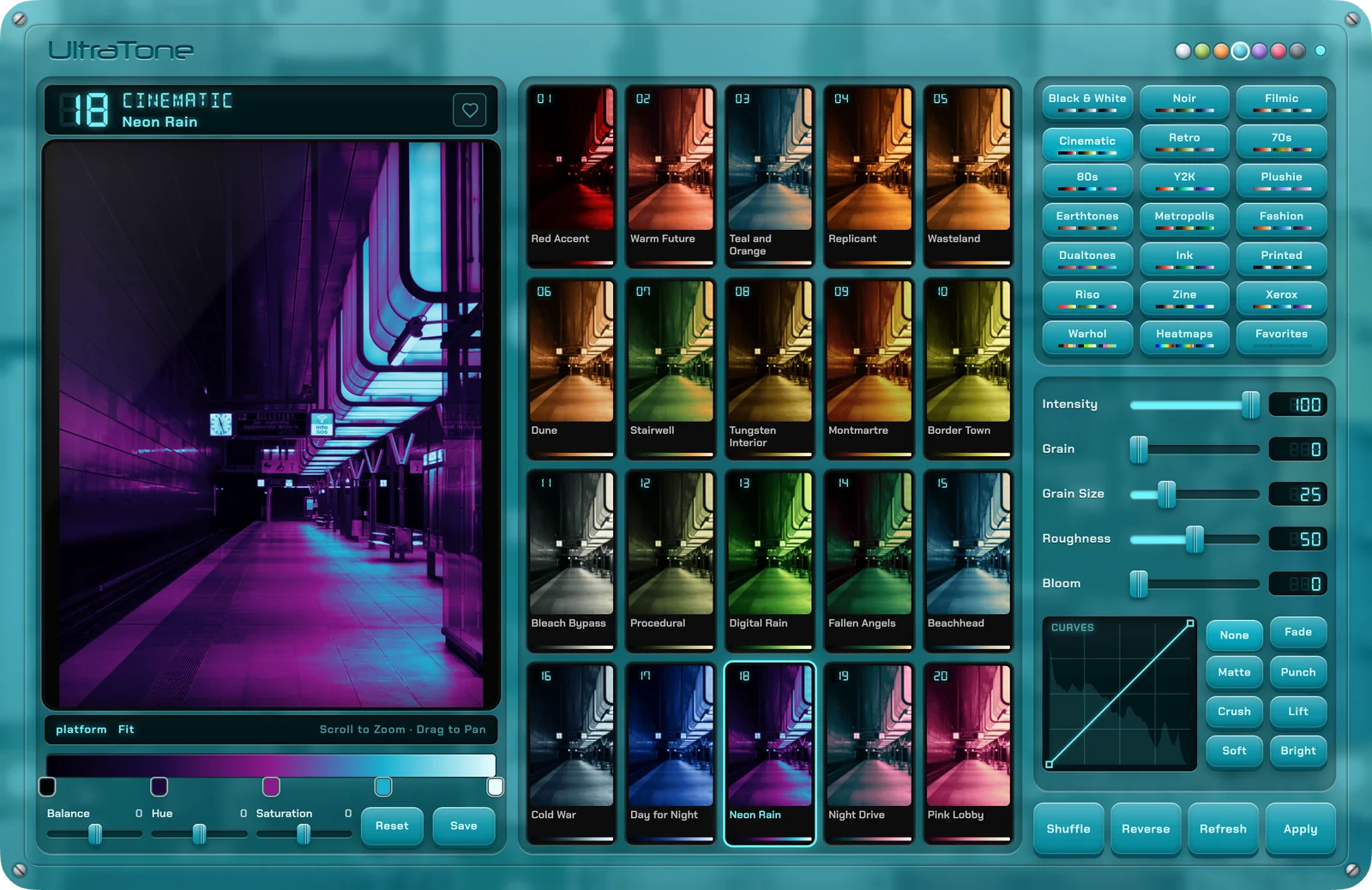Image resolution: width=1372 pixels, height=890 pixels.
Task: Select the pink theme color dot
Action: 1279,51
